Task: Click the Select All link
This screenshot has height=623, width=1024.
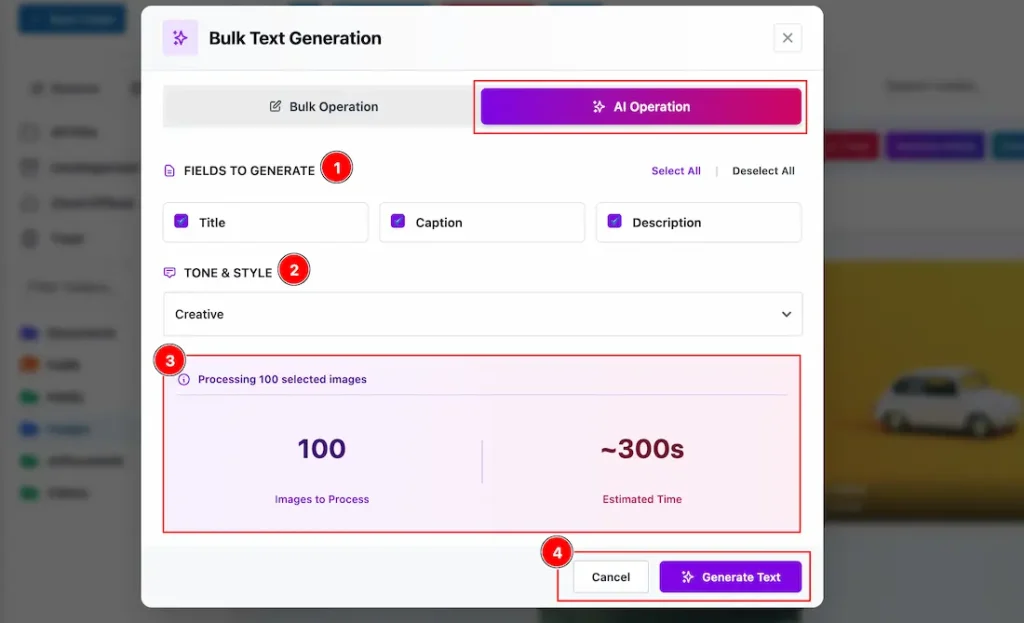Action: tap(676, 170)
